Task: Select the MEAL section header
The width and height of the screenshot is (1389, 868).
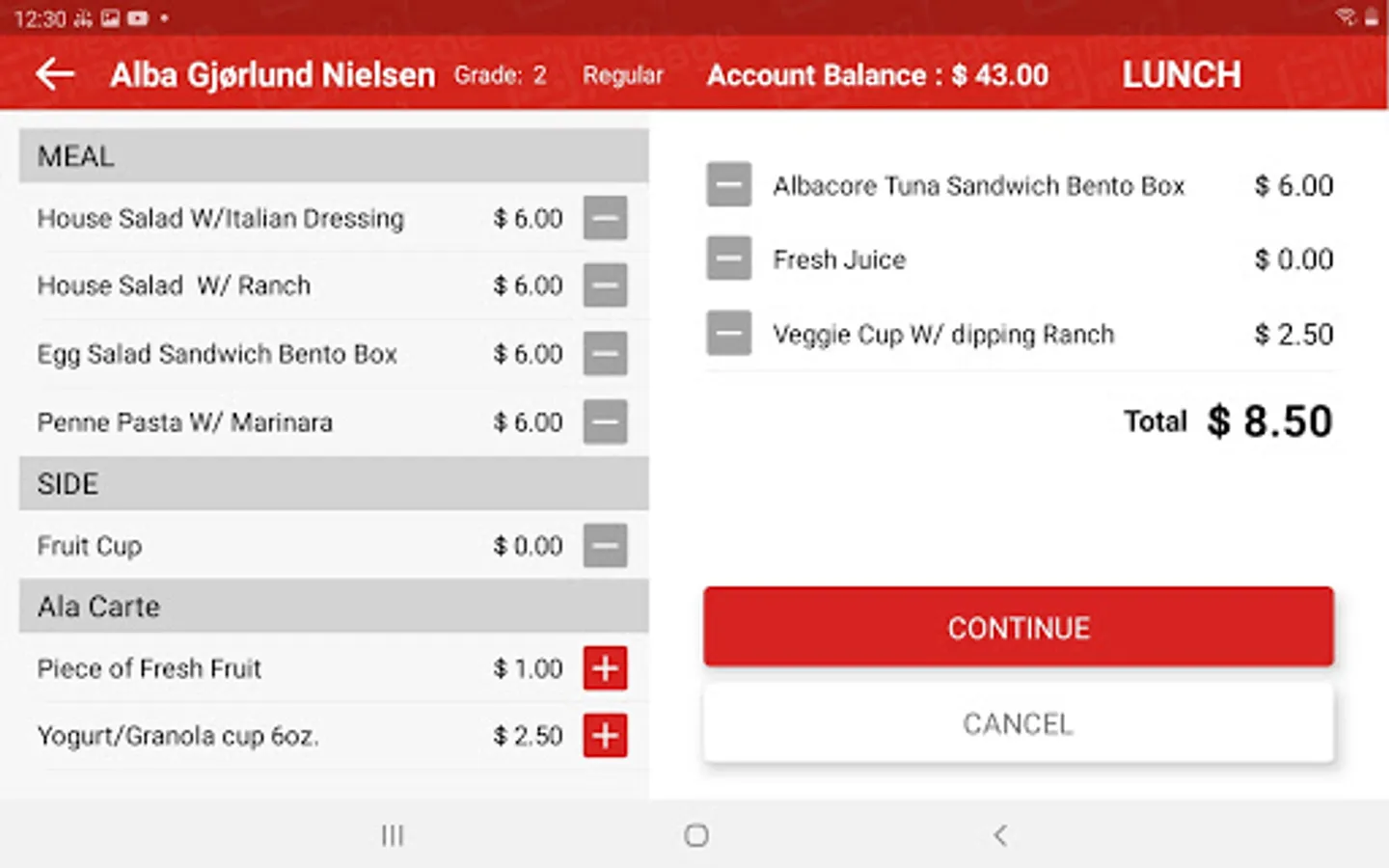Action: pos(334,156)
